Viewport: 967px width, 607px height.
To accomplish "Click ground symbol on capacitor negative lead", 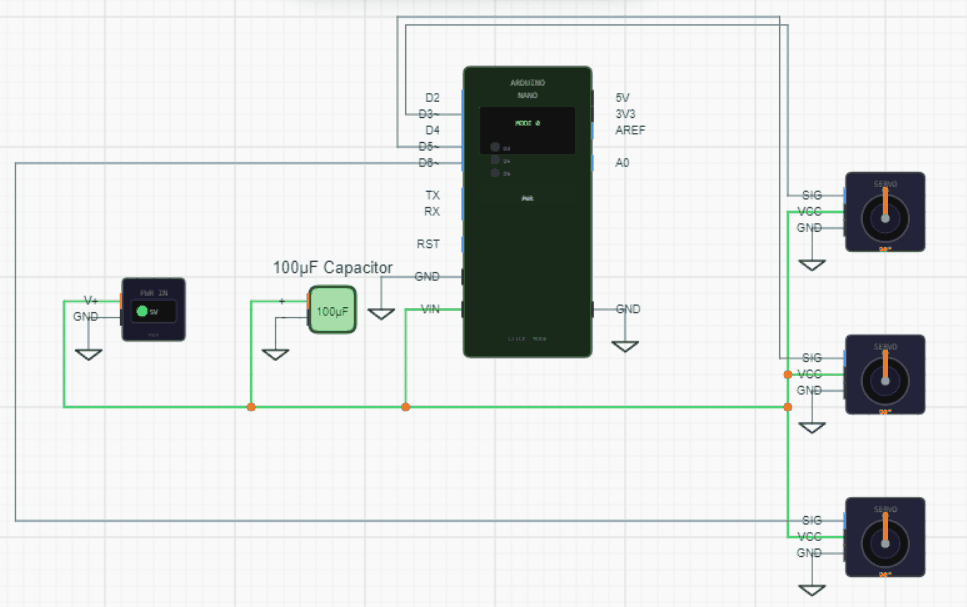I will 275,355.
